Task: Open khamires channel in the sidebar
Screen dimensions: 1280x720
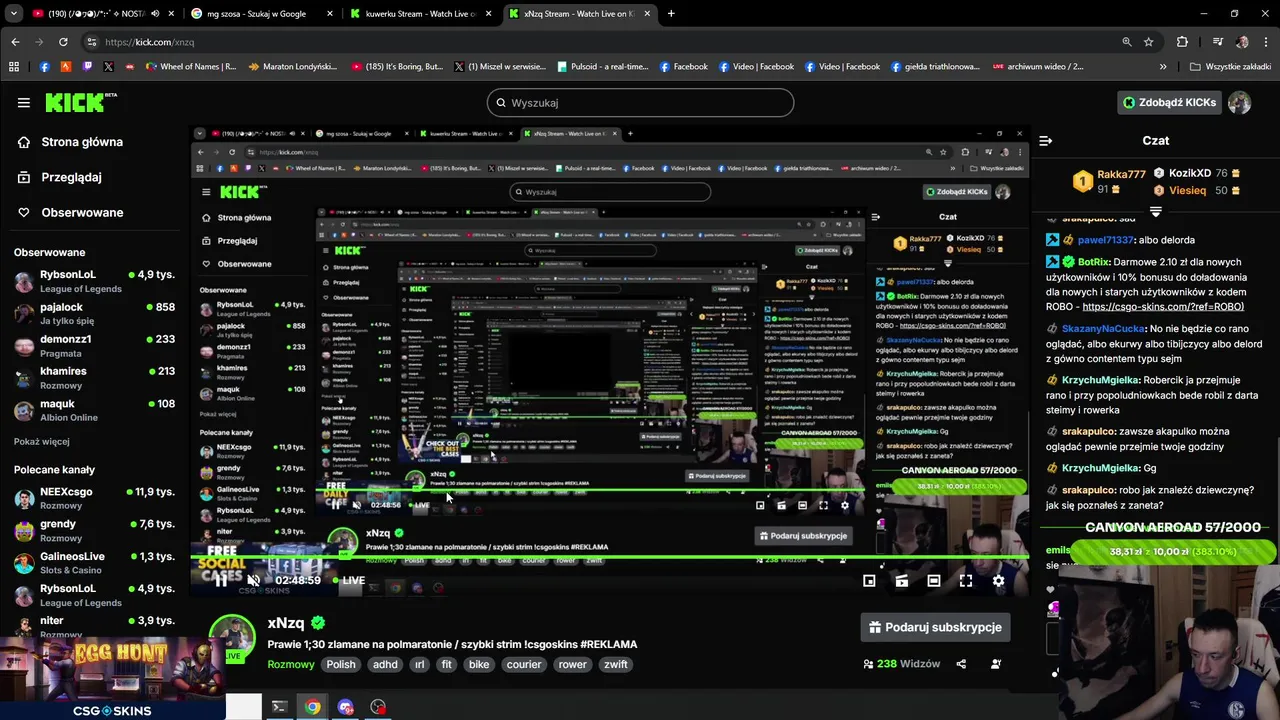Action: pyautogui.click(x=95, y=377)
